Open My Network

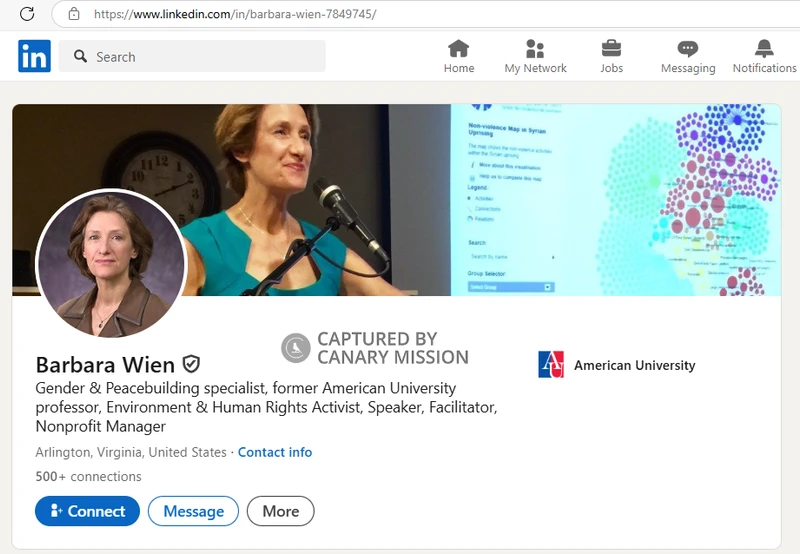tap(535, 57)
